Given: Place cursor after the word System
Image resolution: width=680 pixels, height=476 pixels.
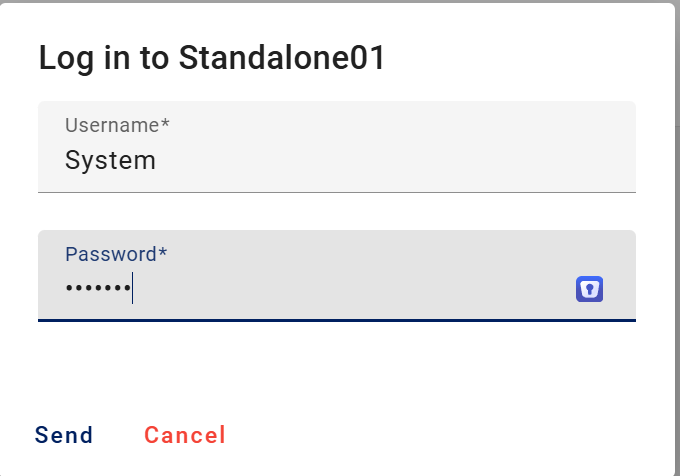Looking at the screenshot, I should pos(157,160).
